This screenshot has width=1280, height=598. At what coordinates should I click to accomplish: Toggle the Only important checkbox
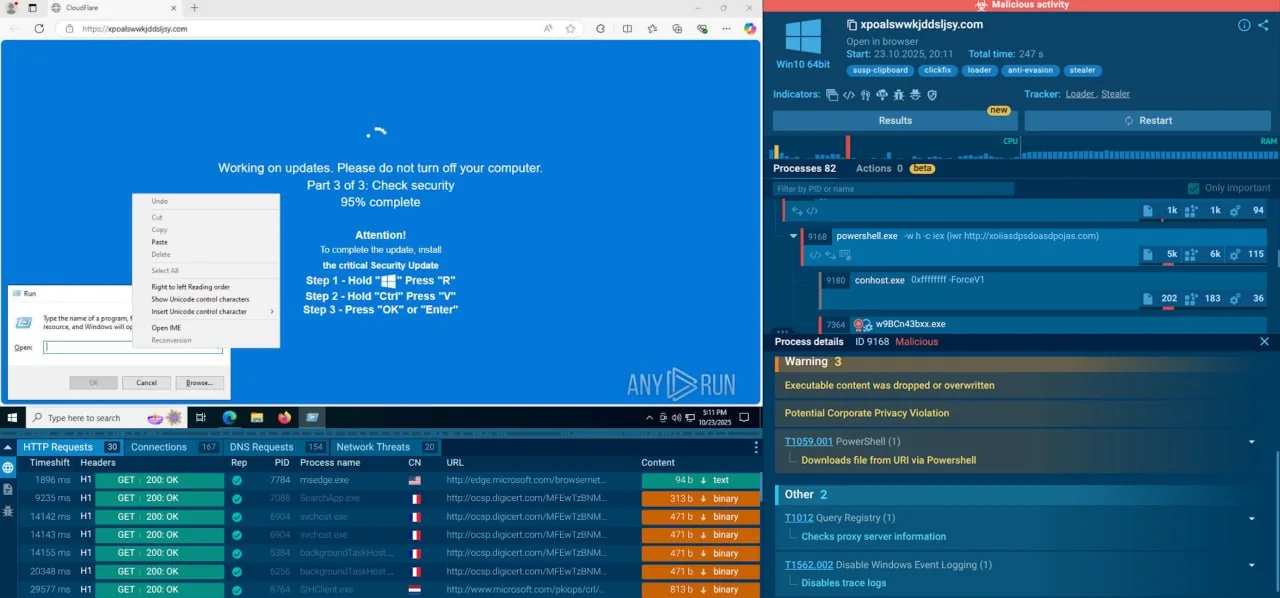click(x=1193, y=188)
